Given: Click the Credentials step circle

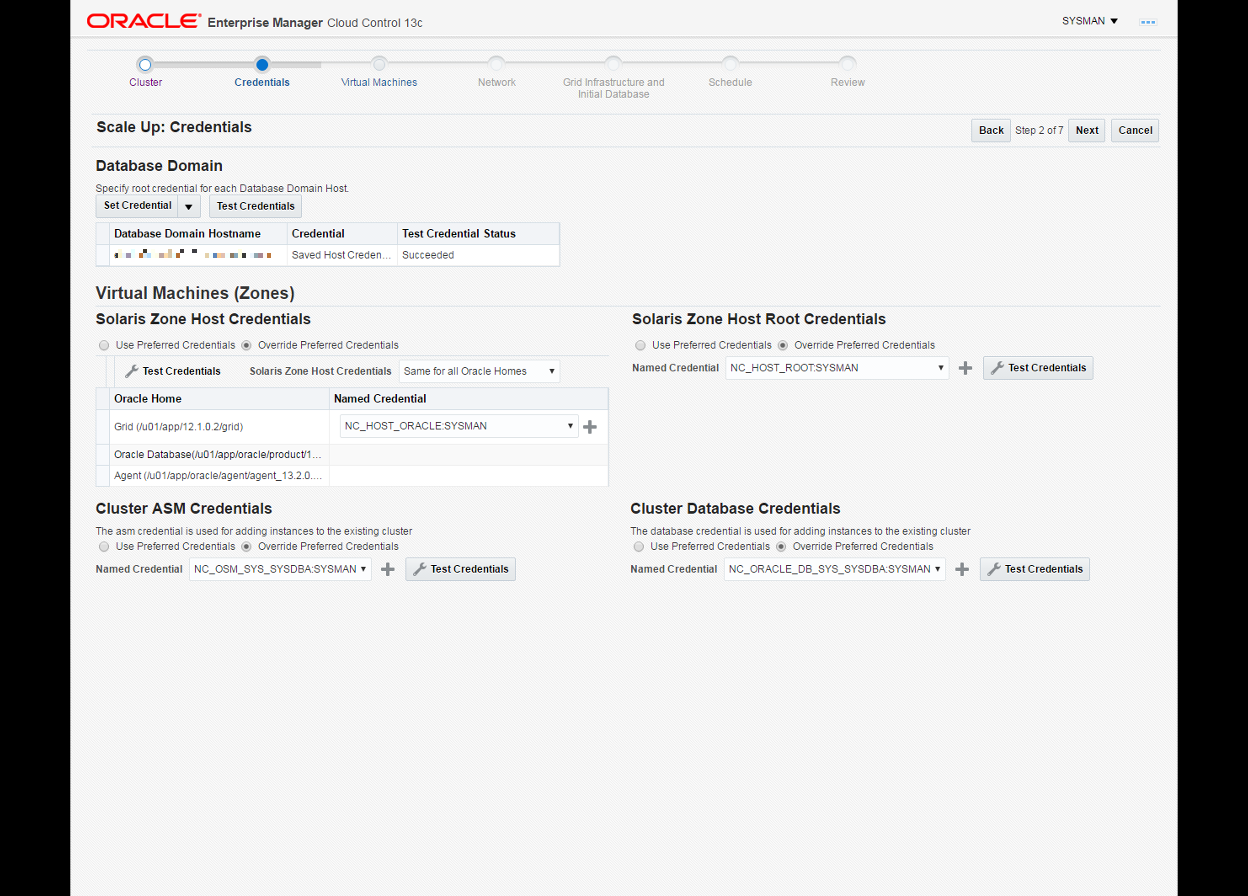Looking at the screenshot, I should 262,64.
